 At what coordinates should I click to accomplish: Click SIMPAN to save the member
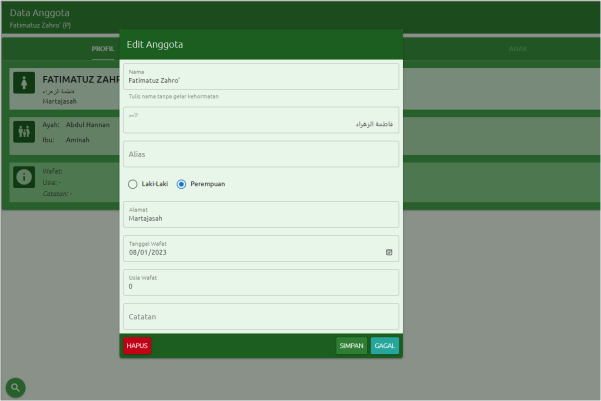click(x=351, y=345)
